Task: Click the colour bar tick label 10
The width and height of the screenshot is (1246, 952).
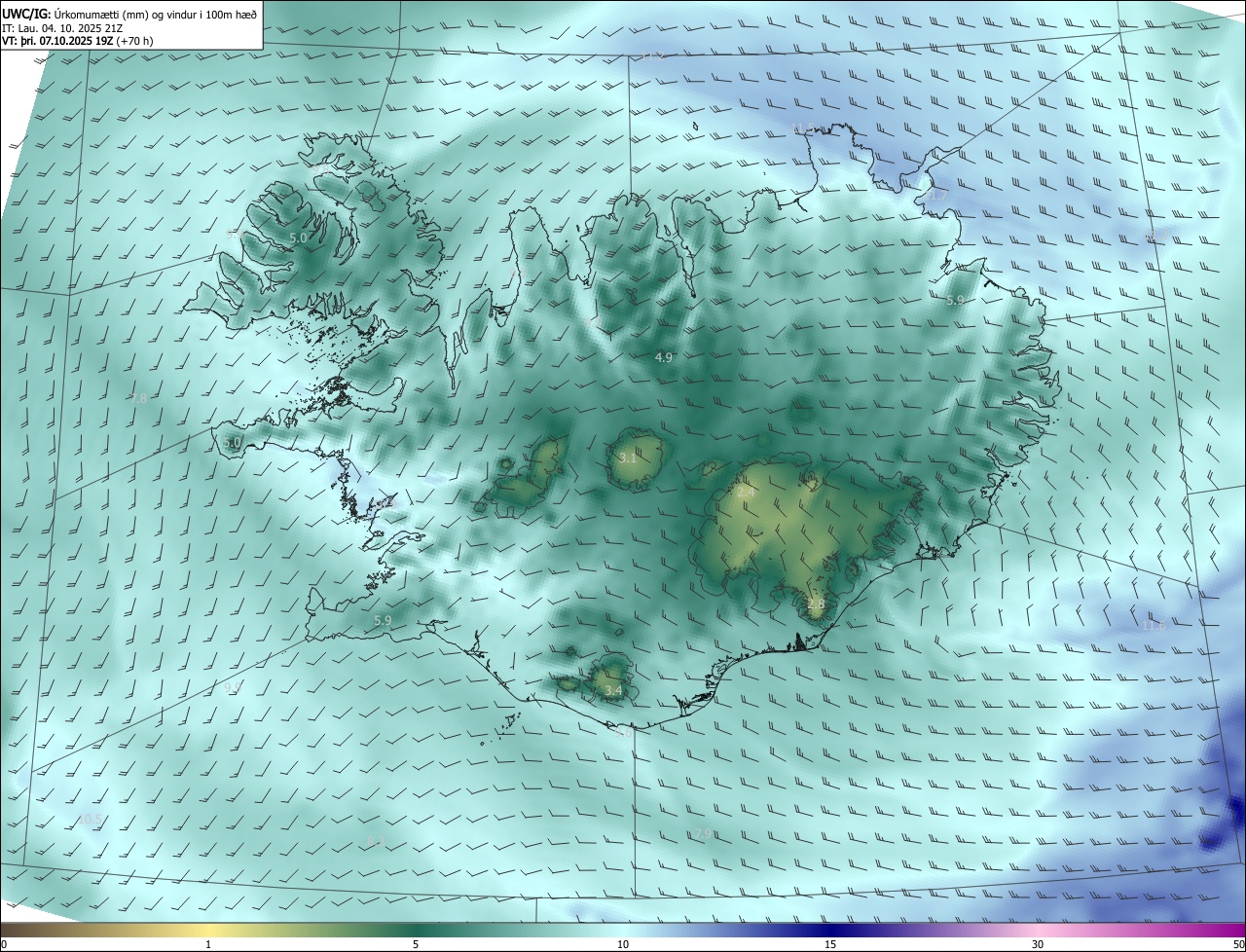Action: coord(623,944)
